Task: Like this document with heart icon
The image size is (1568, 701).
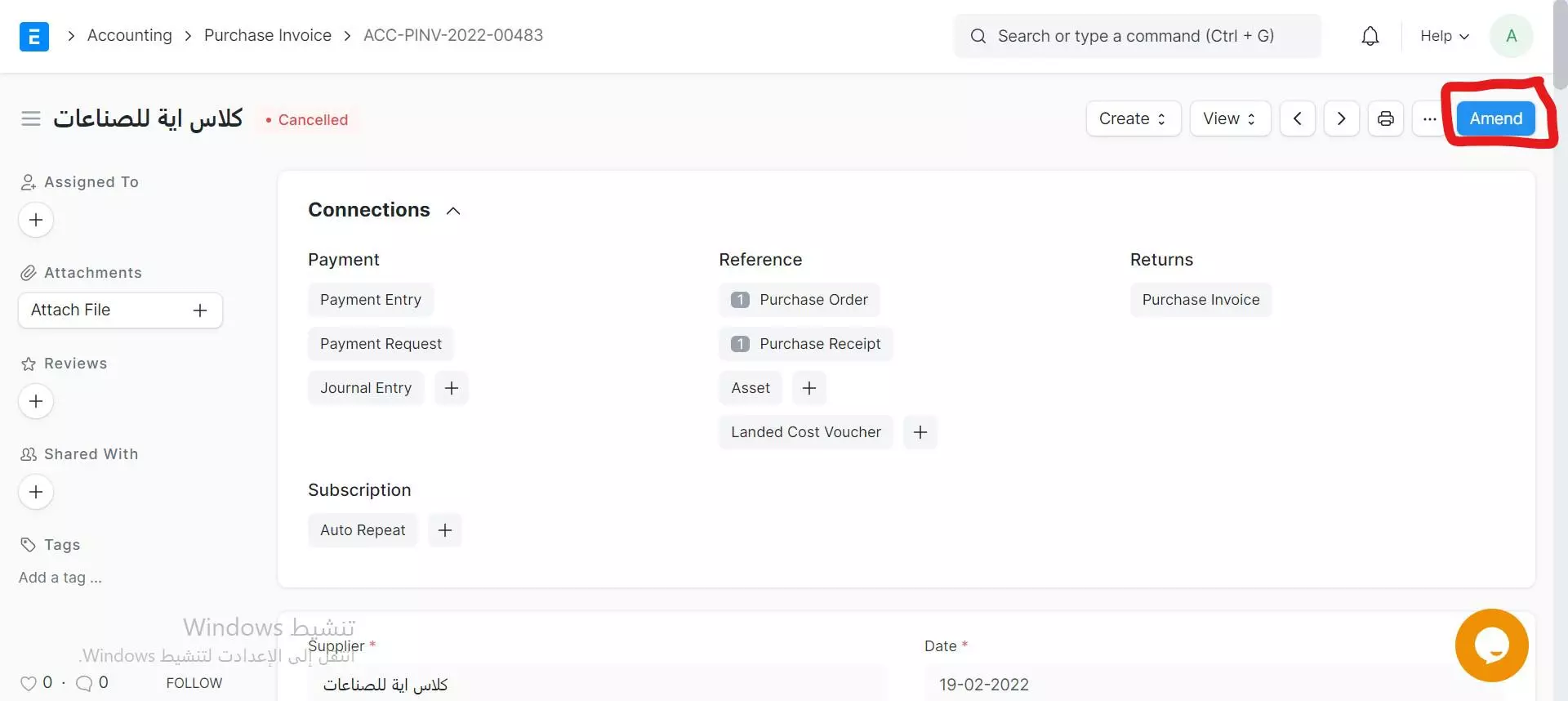Action: (29, 683)
